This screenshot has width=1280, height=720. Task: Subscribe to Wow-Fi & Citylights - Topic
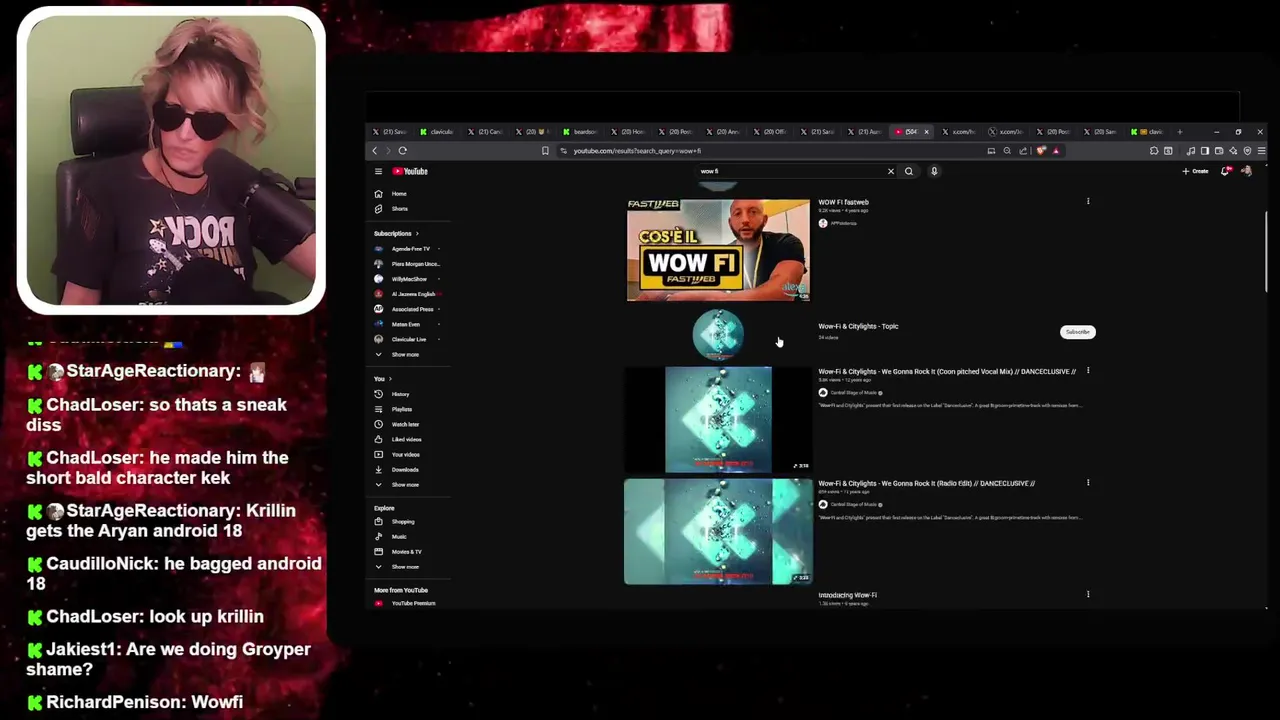click(1077, 332)
